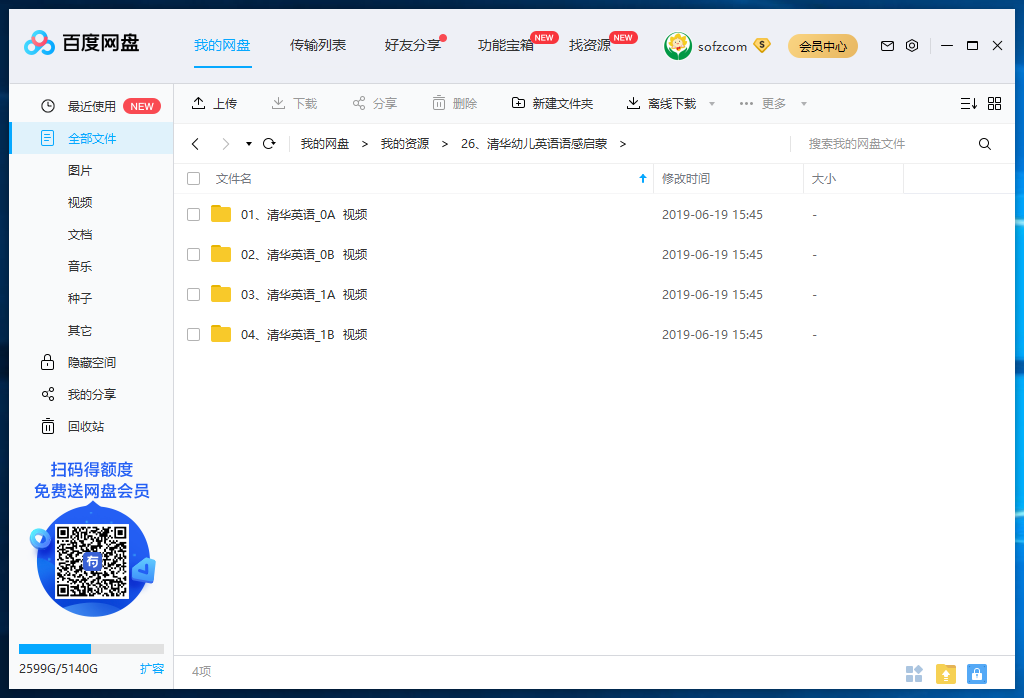
Task: Open the hidden space lock icon bottom right
Action: (977, 673)
